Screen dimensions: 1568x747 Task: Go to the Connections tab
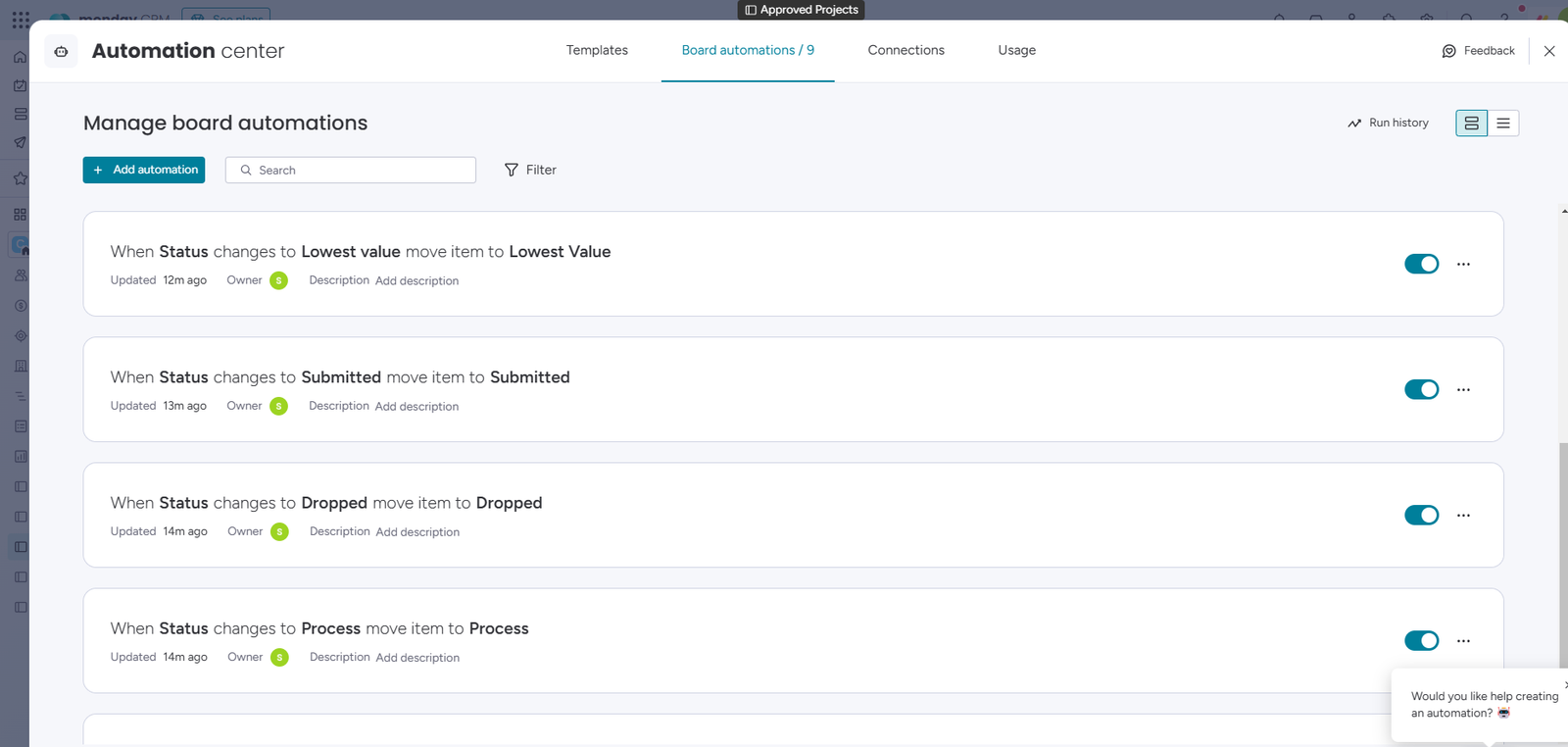point(906,50)
